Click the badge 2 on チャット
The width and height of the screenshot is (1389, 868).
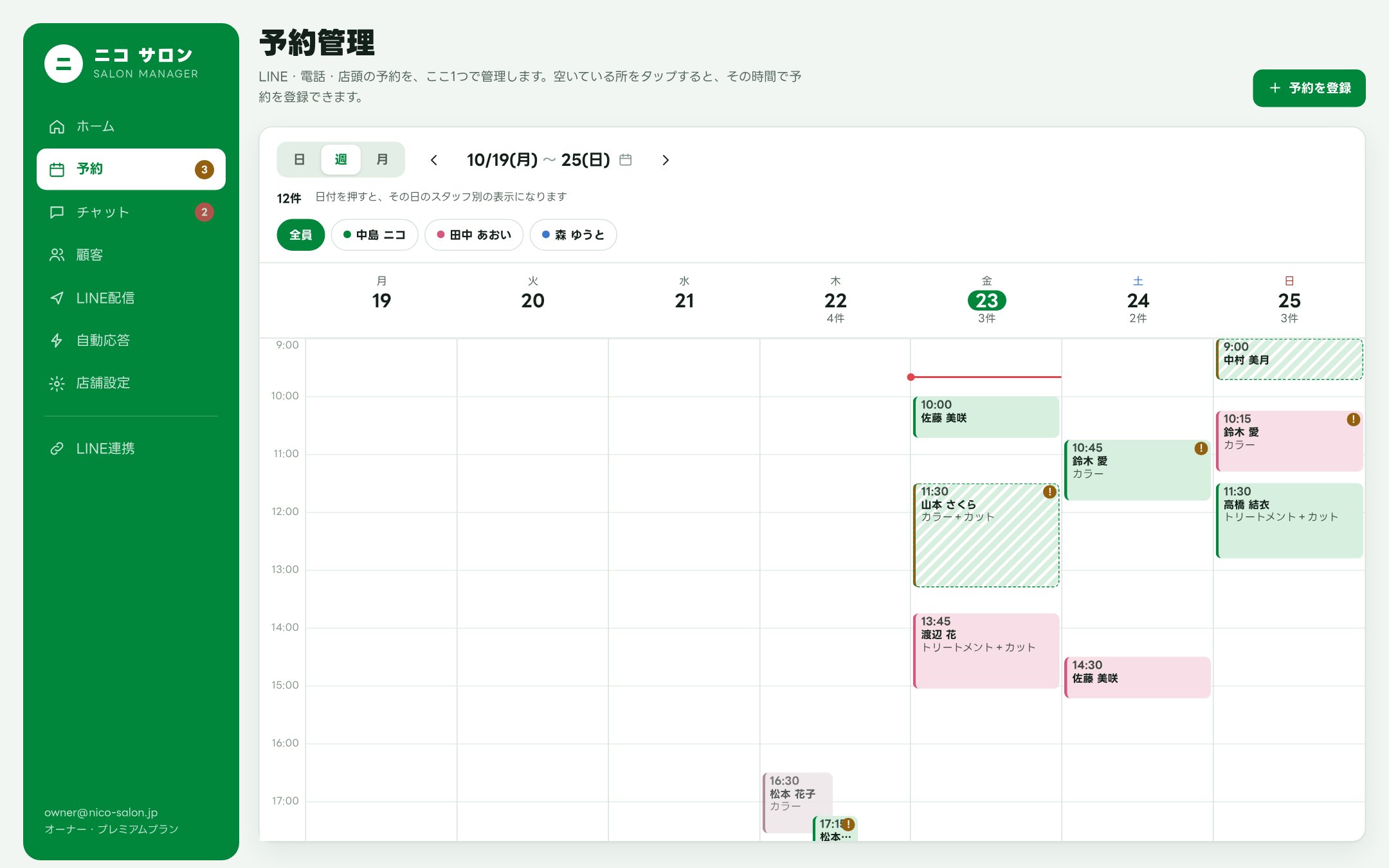pos(204,212)
